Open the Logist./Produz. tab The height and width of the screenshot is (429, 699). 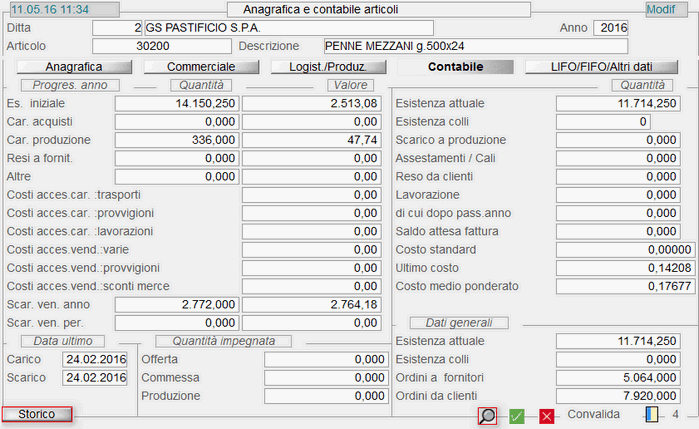pos(327,67)
